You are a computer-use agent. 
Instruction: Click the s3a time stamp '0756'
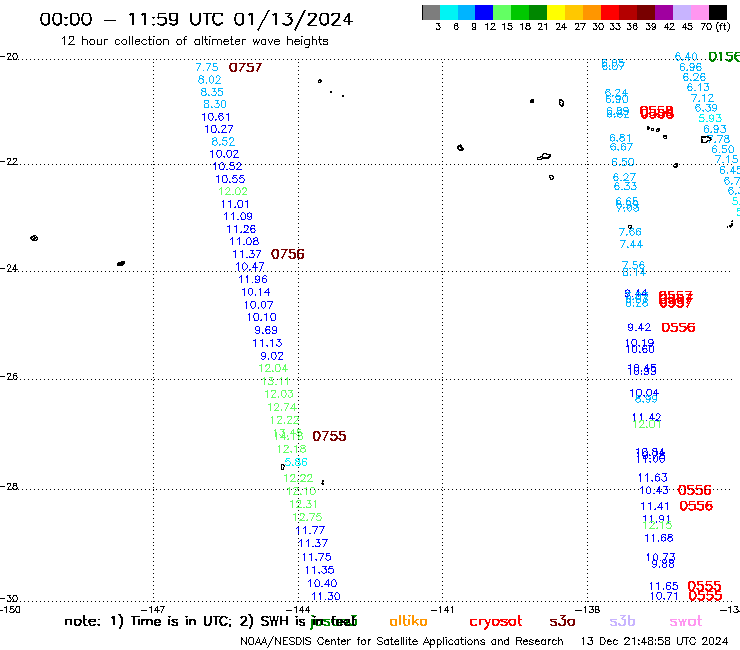[287, 254]
